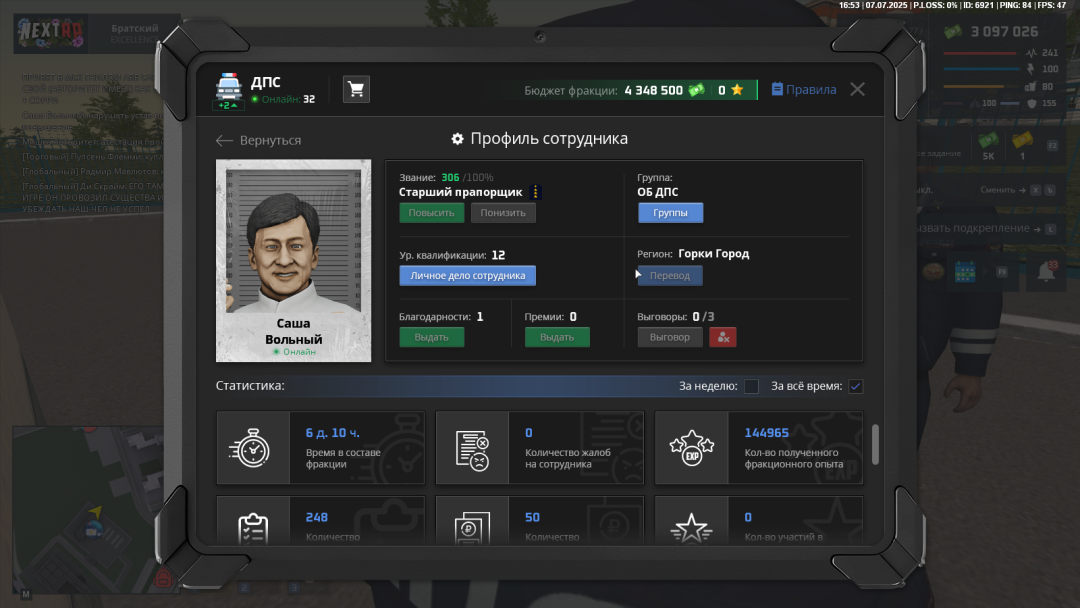Click the gear icon beside Профиль сотрудника
Viewport: 1080px width, 608px height.
[457, 139]
